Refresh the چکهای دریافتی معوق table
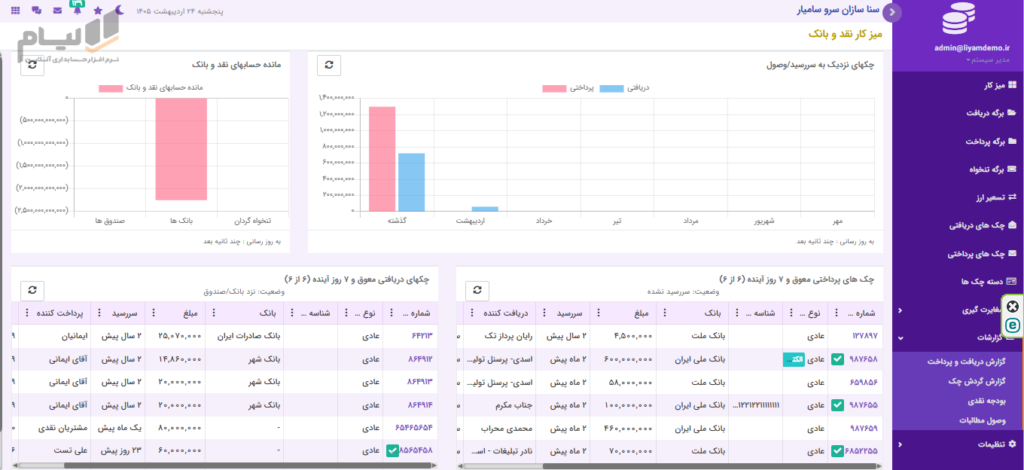Viewport: 1024px width, 470px height. tap(32, 290)
